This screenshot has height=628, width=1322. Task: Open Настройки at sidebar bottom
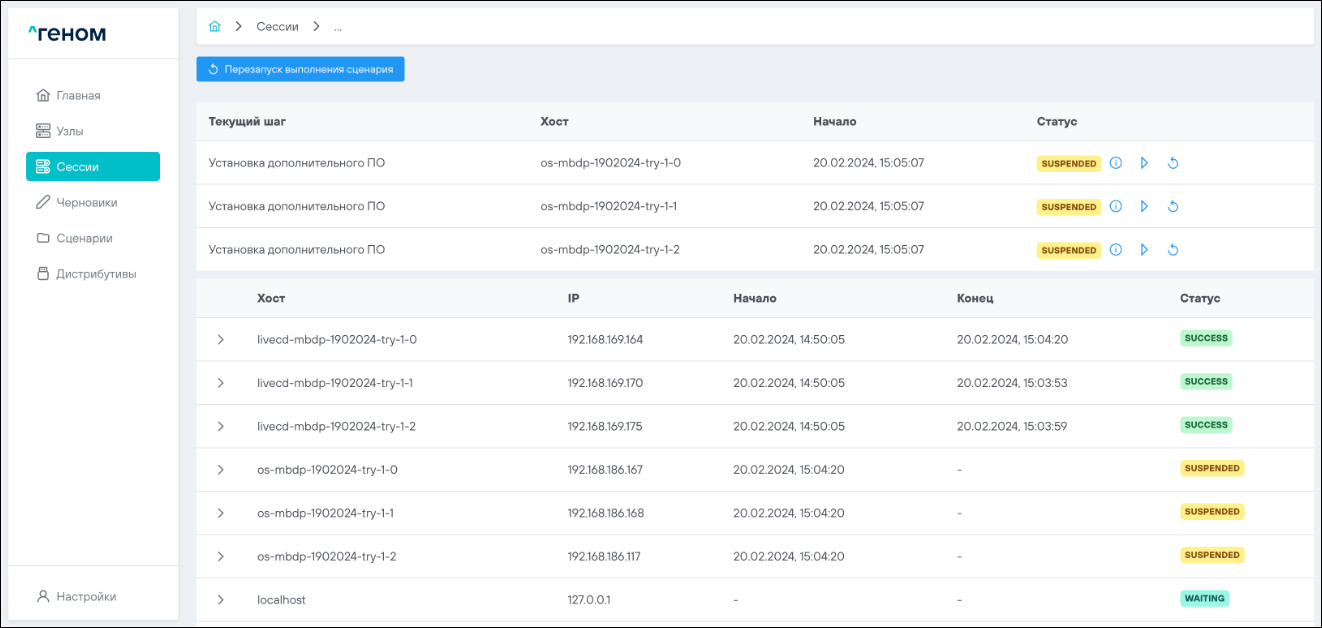[x=85, y=596]
